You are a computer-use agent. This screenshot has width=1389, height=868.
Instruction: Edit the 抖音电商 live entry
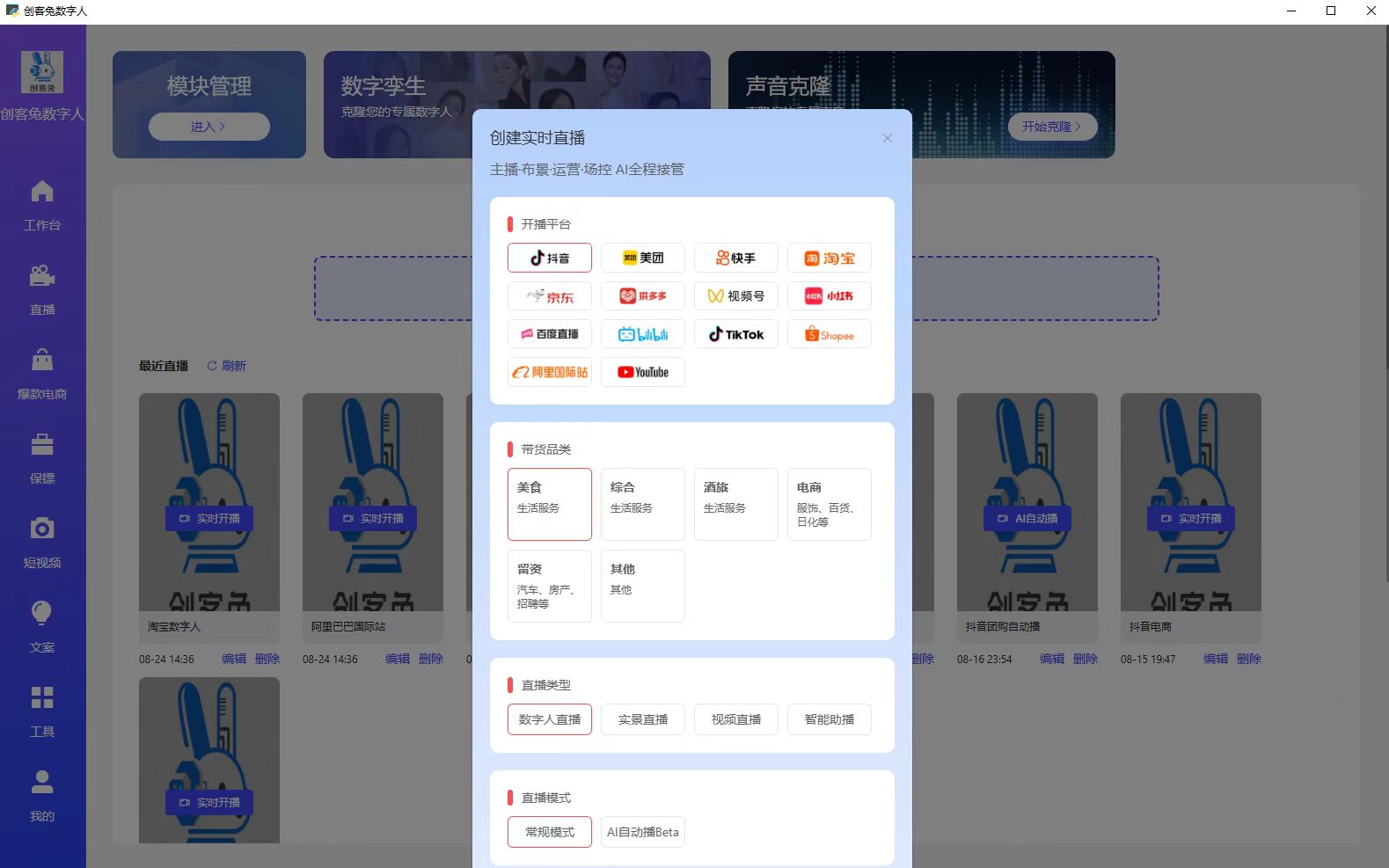[1216, 659]
